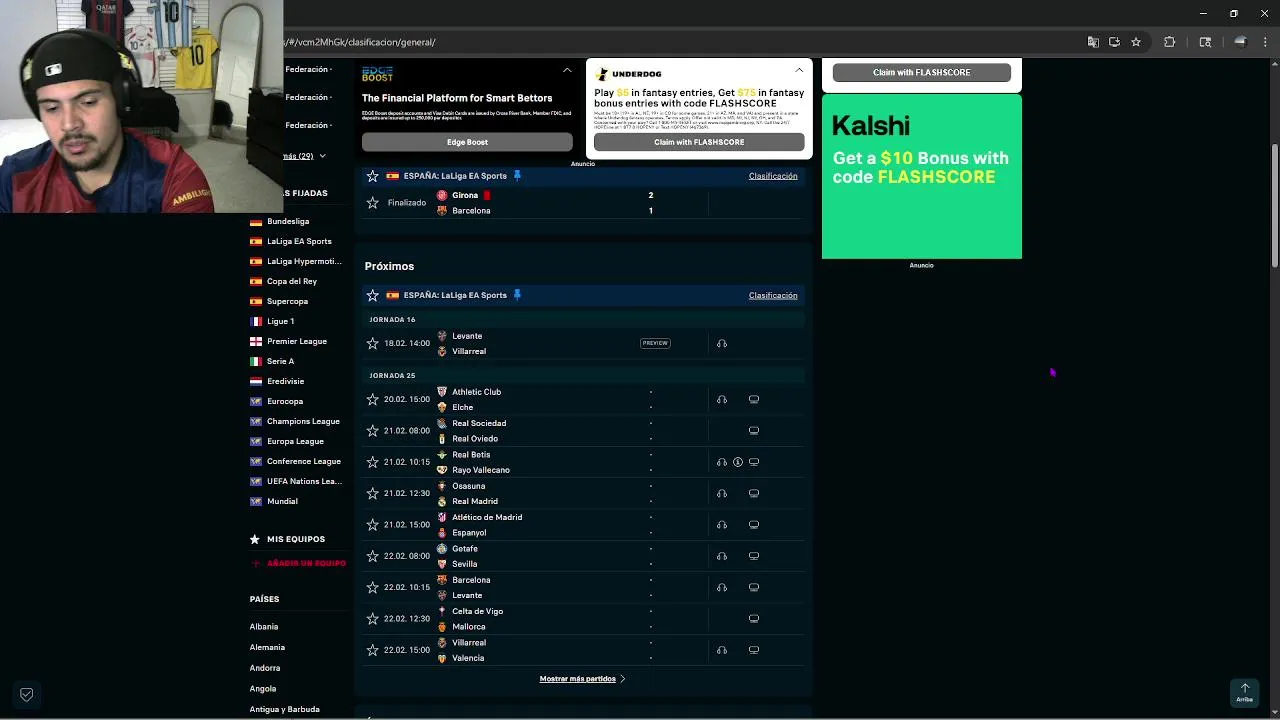Select Angola in Países list
This screenshot has width=1280, height=720.
click(263, 689)
